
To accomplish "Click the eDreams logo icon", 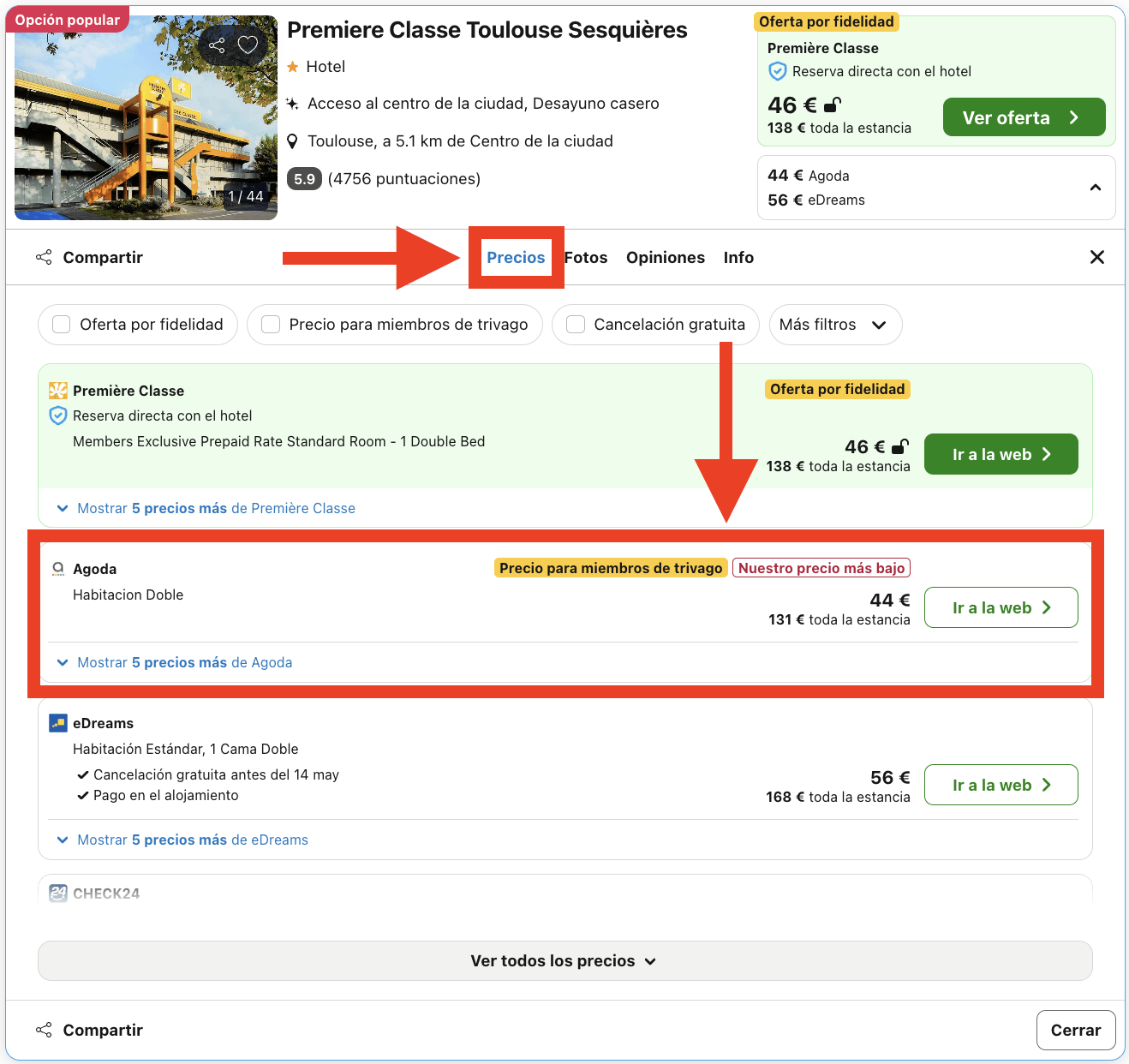I will 57,722.
